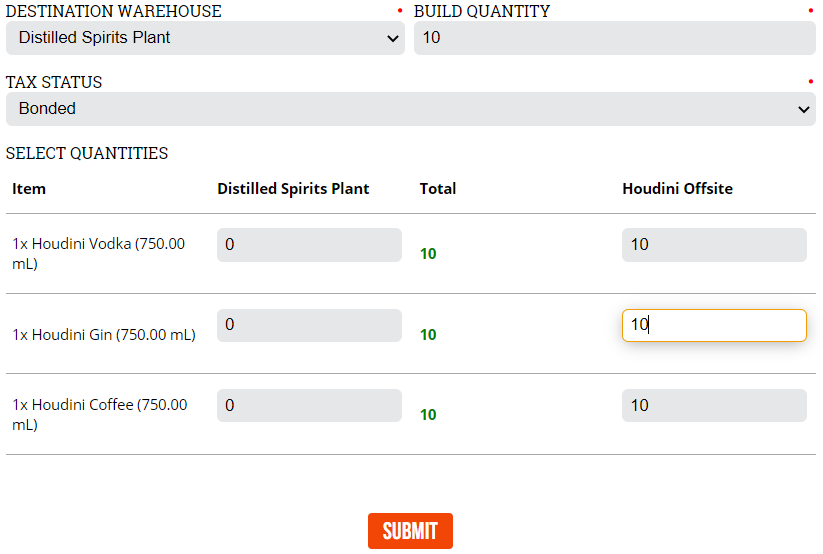
Task: Click the Houdini Vodka total value
Action: pos(428,254)
